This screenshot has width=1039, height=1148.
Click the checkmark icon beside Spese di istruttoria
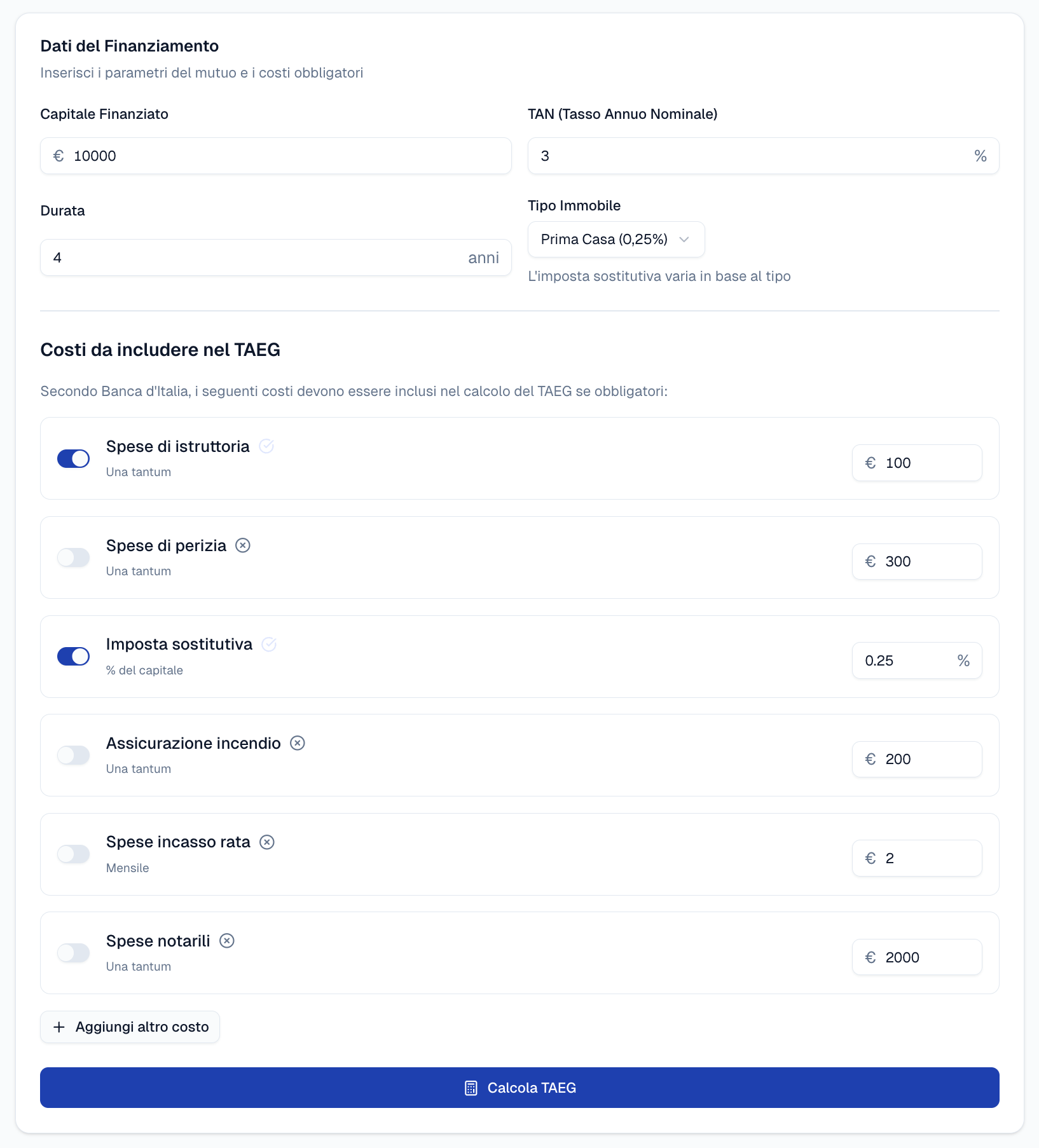tap(266, 446)
